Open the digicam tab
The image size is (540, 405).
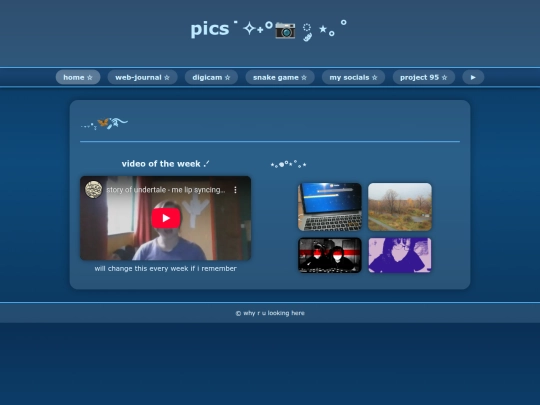[x=211, y=77]
